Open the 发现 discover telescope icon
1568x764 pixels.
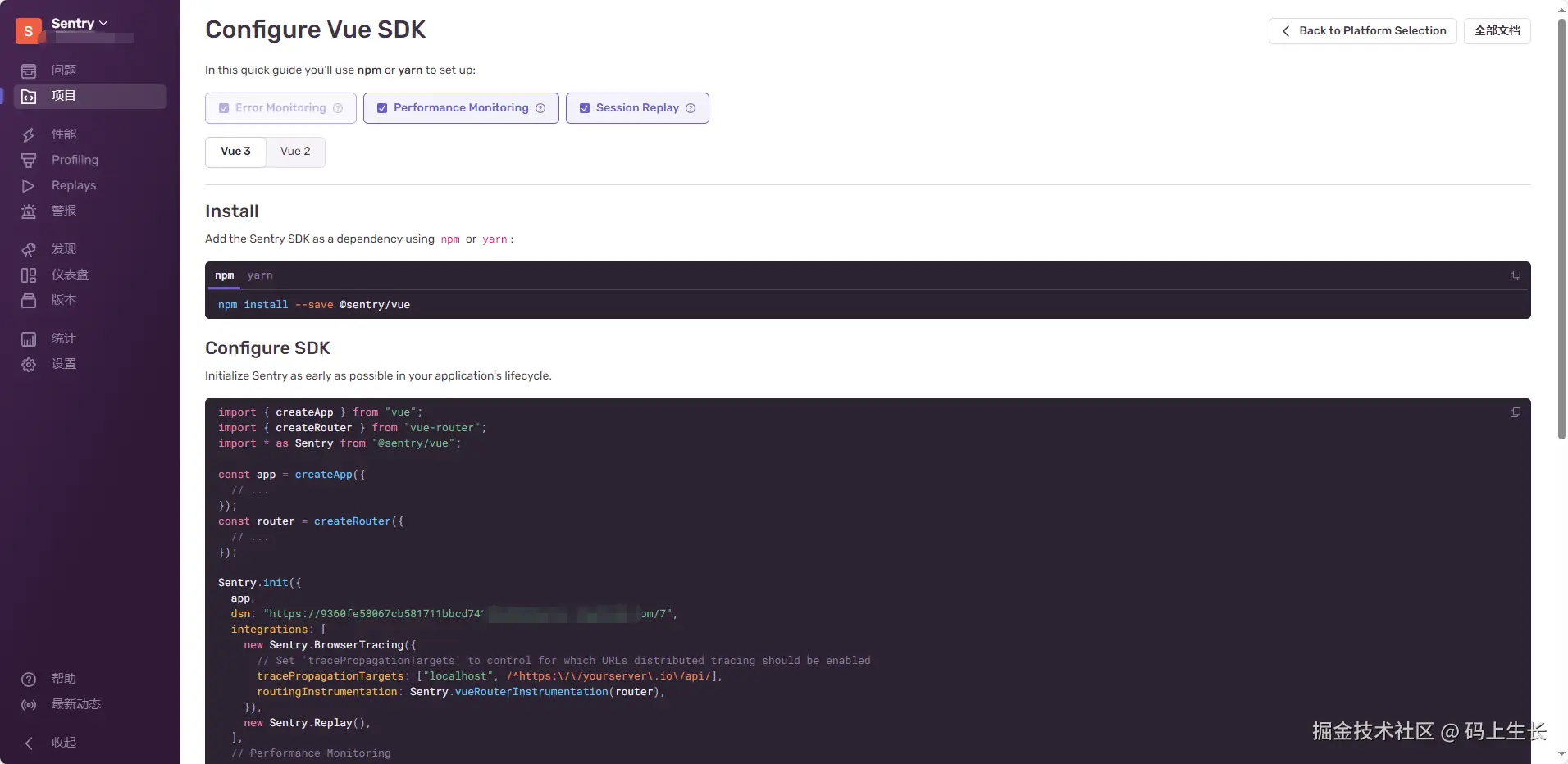[x=29, y=249]
